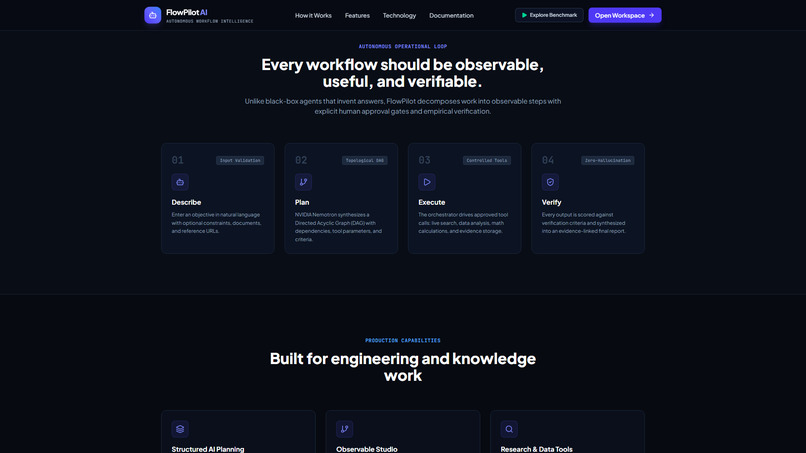Click the Input Validation tag
The width and height of the screenshot is (806, 453).
pos(240,160)
